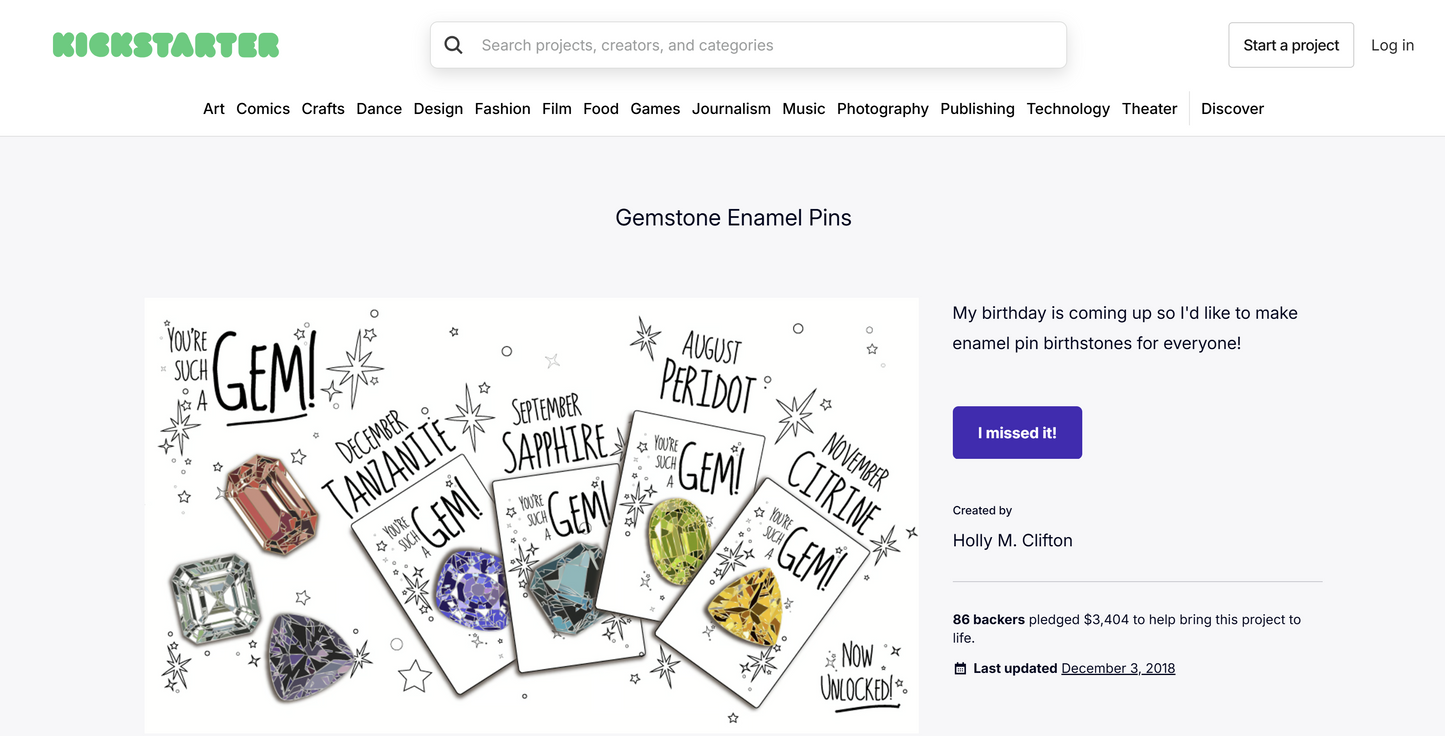Navigate to the Music category
This screenshot has width=1445, height=736.
tap(804, 109)
